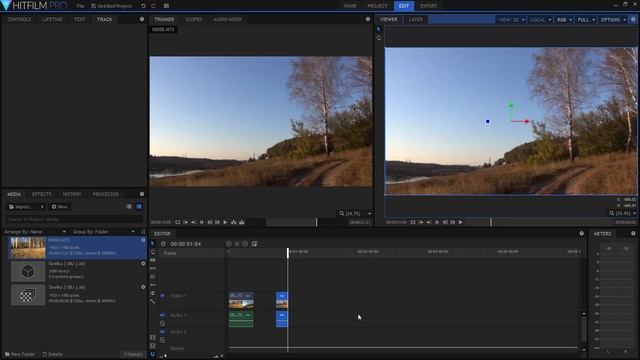Click Delete in media panel

pyautogui.click(x=53, y=354)
